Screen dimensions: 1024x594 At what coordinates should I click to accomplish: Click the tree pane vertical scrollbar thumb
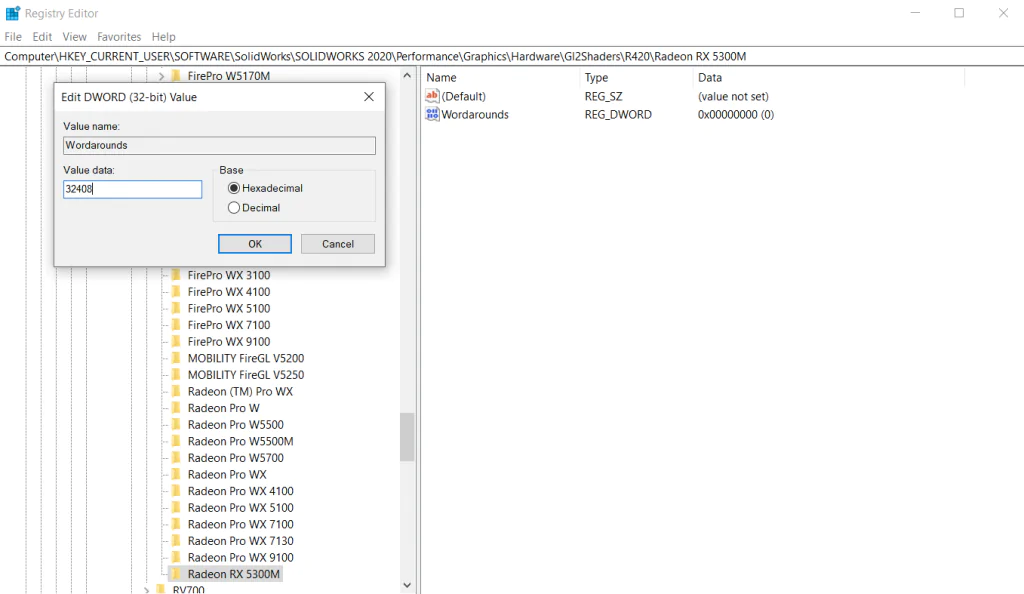pos(408,437)
